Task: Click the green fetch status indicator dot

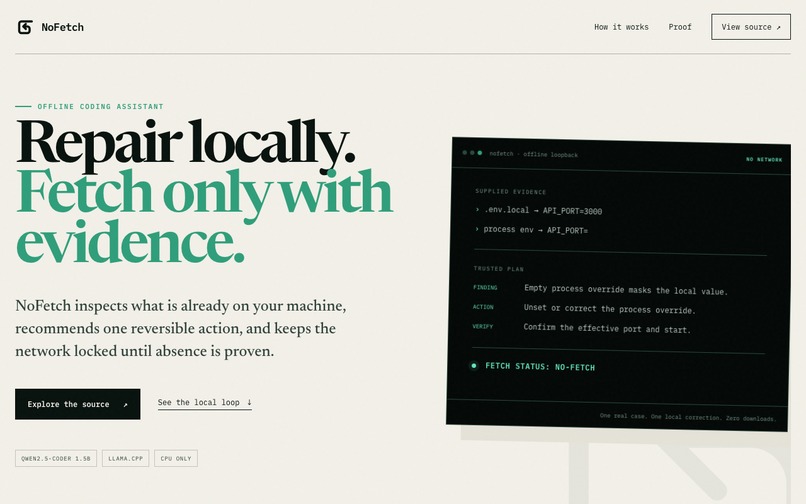Action: [473, 366]
